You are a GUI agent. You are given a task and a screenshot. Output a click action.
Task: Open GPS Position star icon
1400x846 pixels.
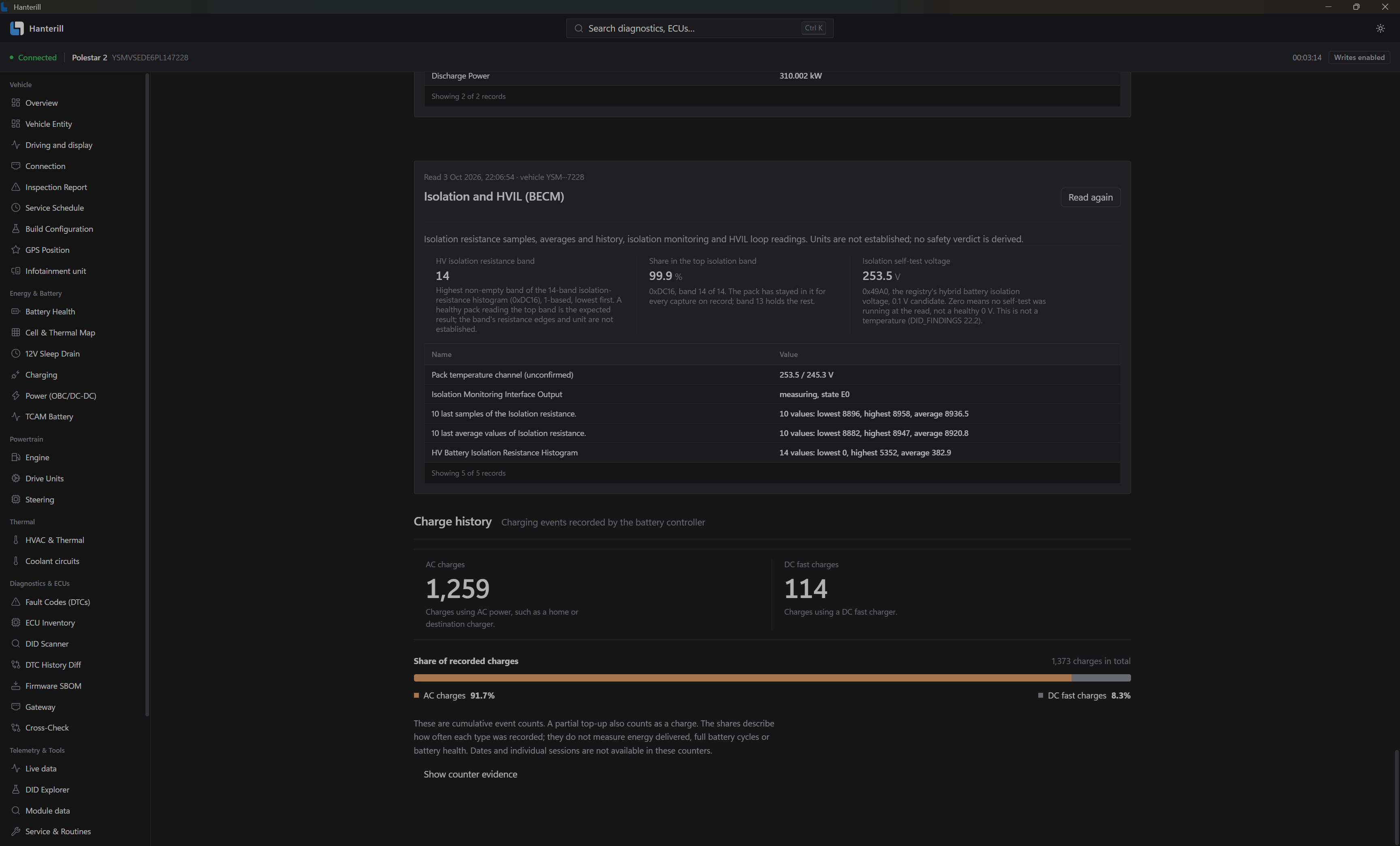coord(16,250)
